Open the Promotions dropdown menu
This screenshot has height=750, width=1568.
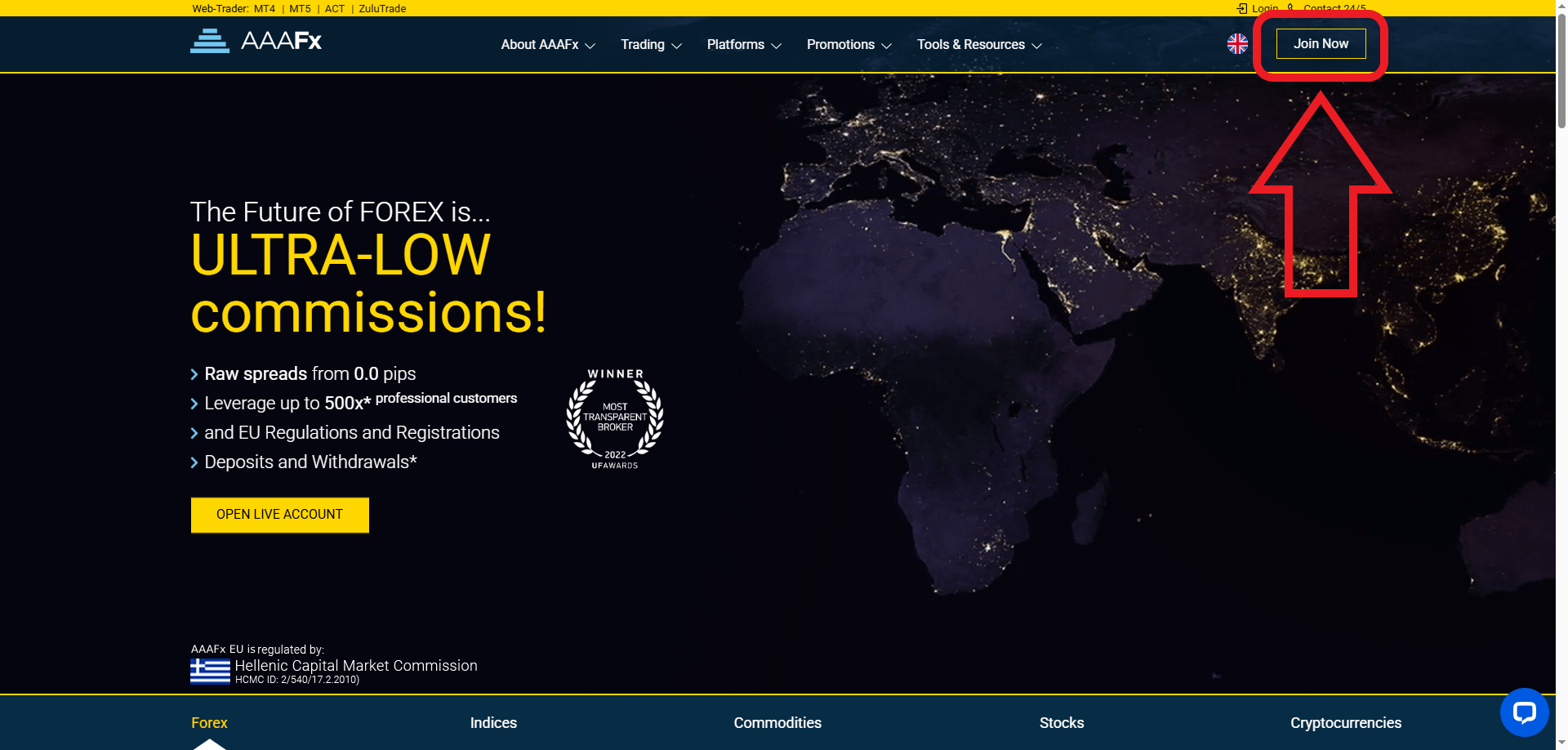[849, 45]
